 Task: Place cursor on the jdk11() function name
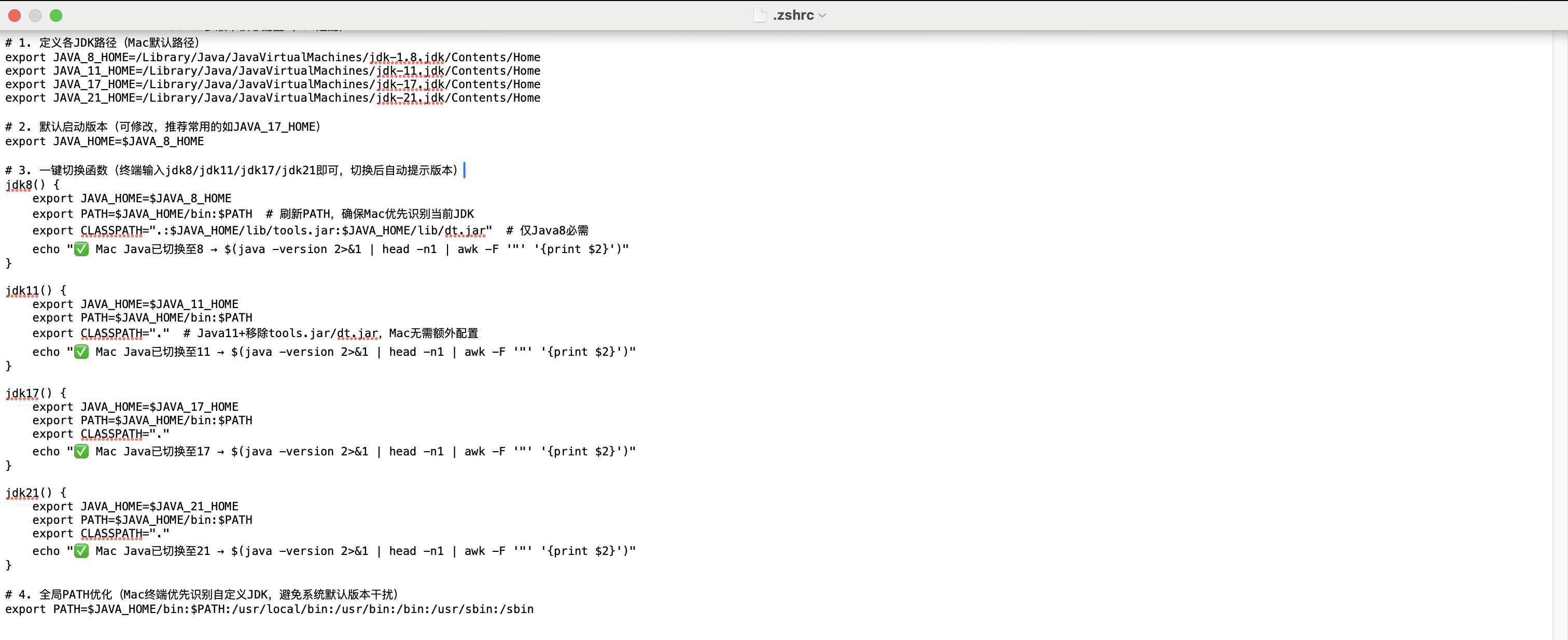coord(22,290)
